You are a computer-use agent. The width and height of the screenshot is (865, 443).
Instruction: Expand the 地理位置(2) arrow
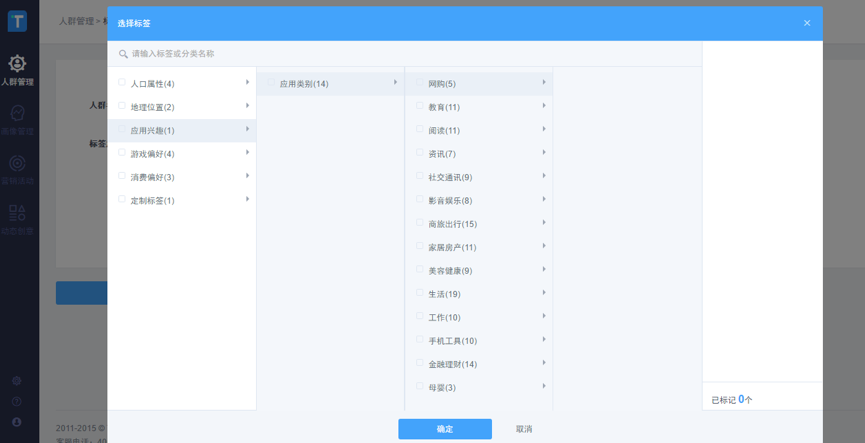[247, 106]
